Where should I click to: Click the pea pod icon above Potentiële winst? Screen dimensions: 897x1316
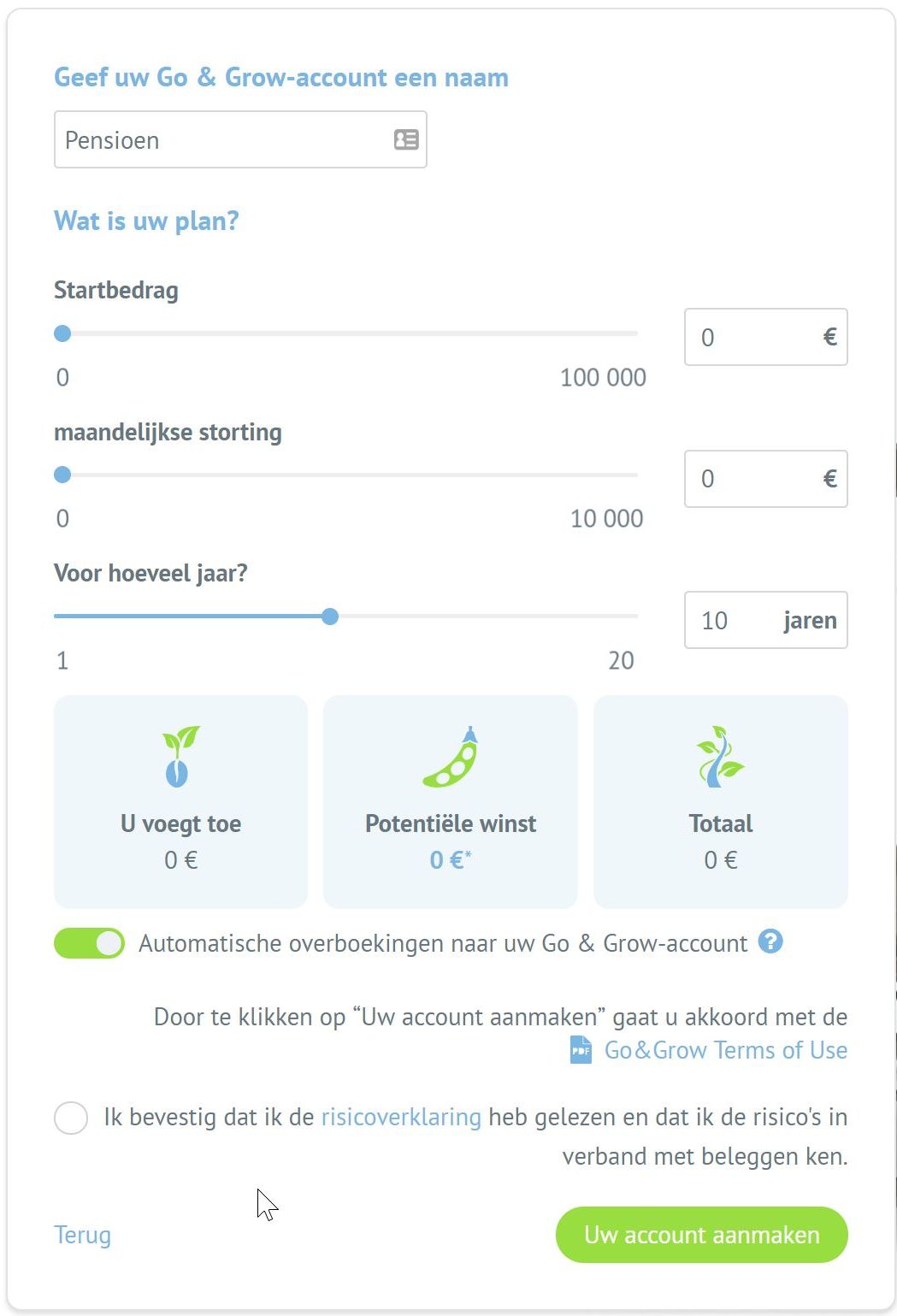451,758
